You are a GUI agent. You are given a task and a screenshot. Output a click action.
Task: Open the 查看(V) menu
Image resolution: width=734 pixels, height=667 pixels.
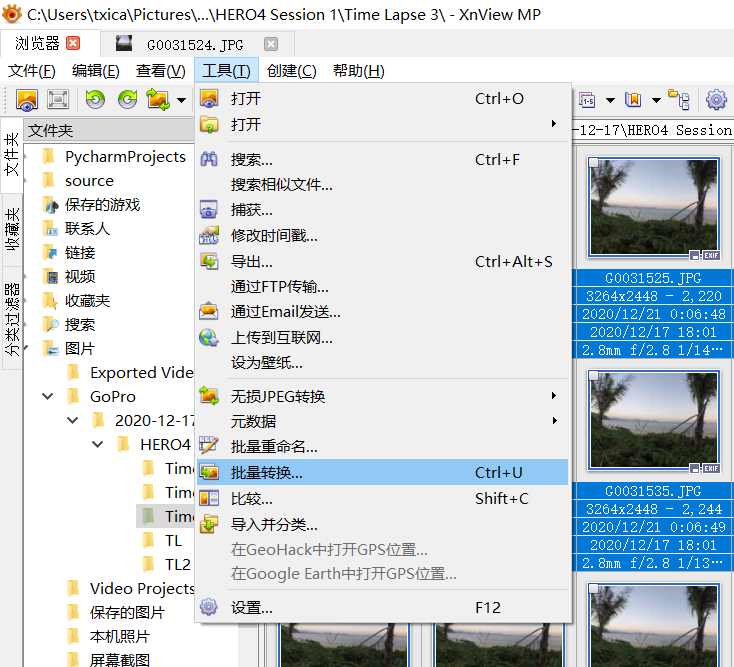pyautogui.click(x=161, y=71)
